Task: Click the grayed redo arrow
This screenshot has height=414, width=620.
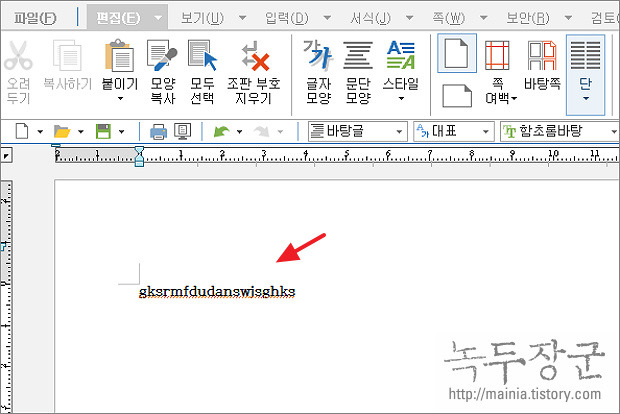Action: click(262, 131)
